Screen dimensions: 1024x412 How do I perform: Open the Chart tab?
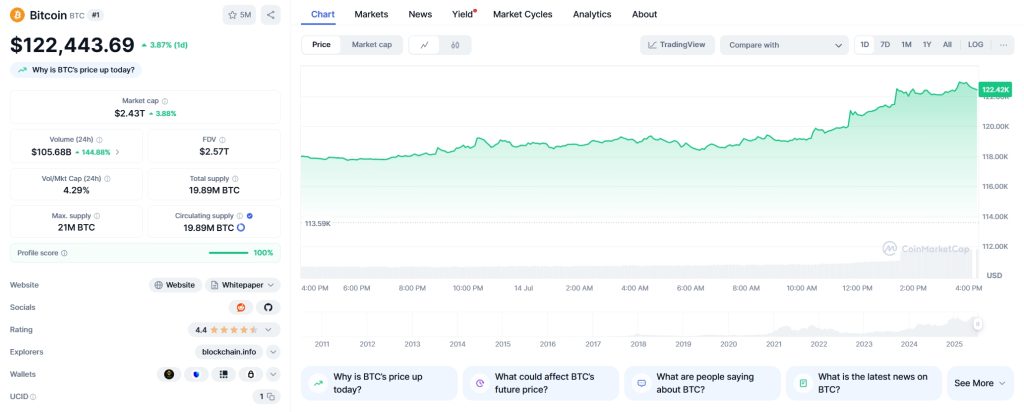click(x=323, y=14)
